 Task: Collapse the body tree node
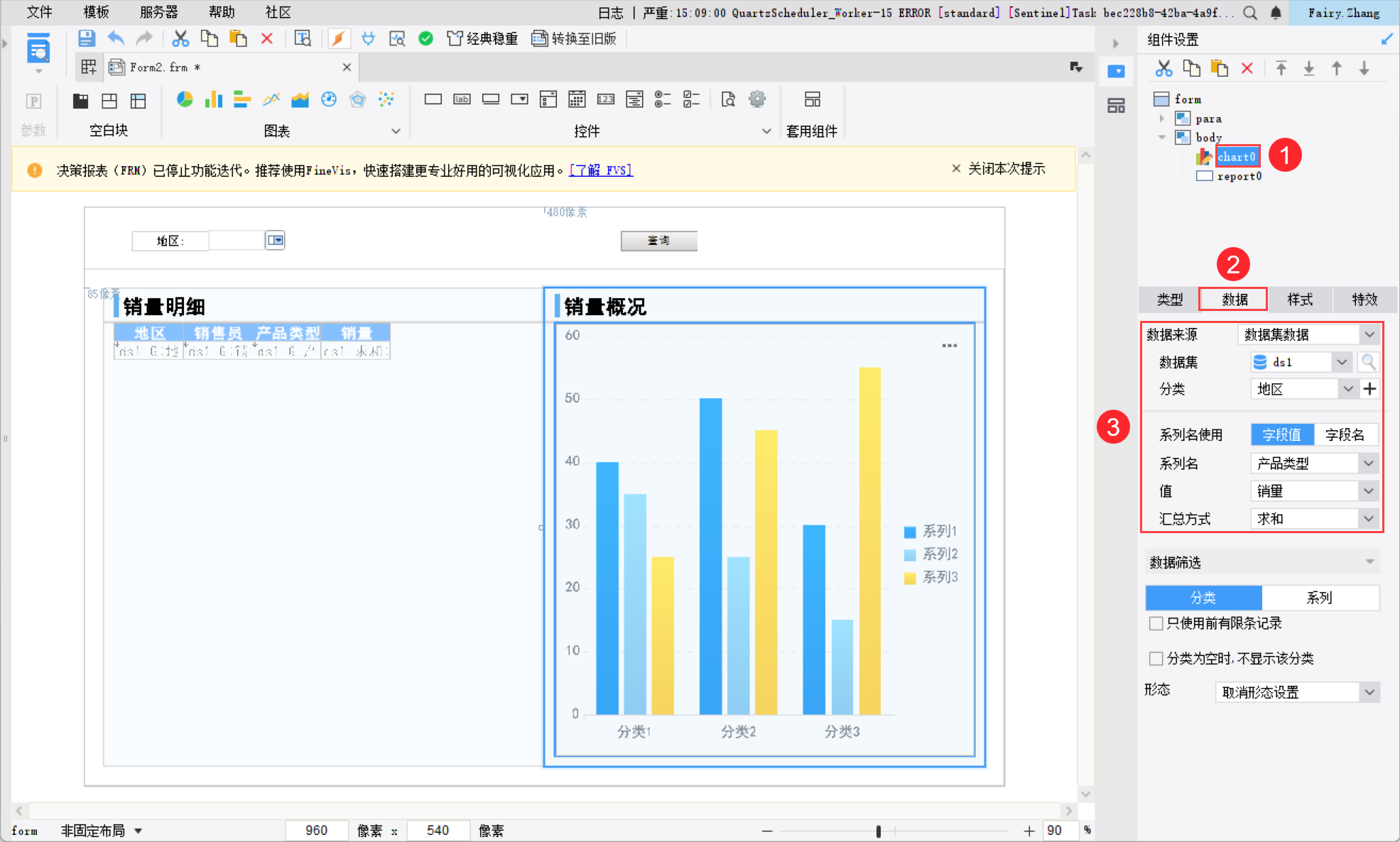[1162, 137]
